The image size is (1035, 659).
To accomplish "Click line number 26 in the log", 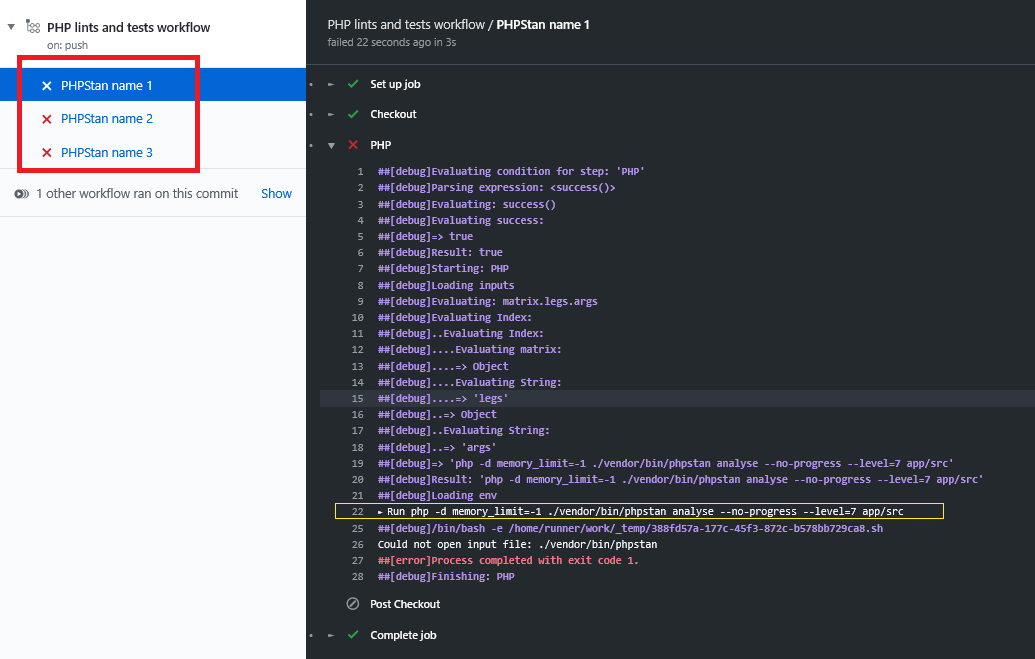I will point(358,543).
